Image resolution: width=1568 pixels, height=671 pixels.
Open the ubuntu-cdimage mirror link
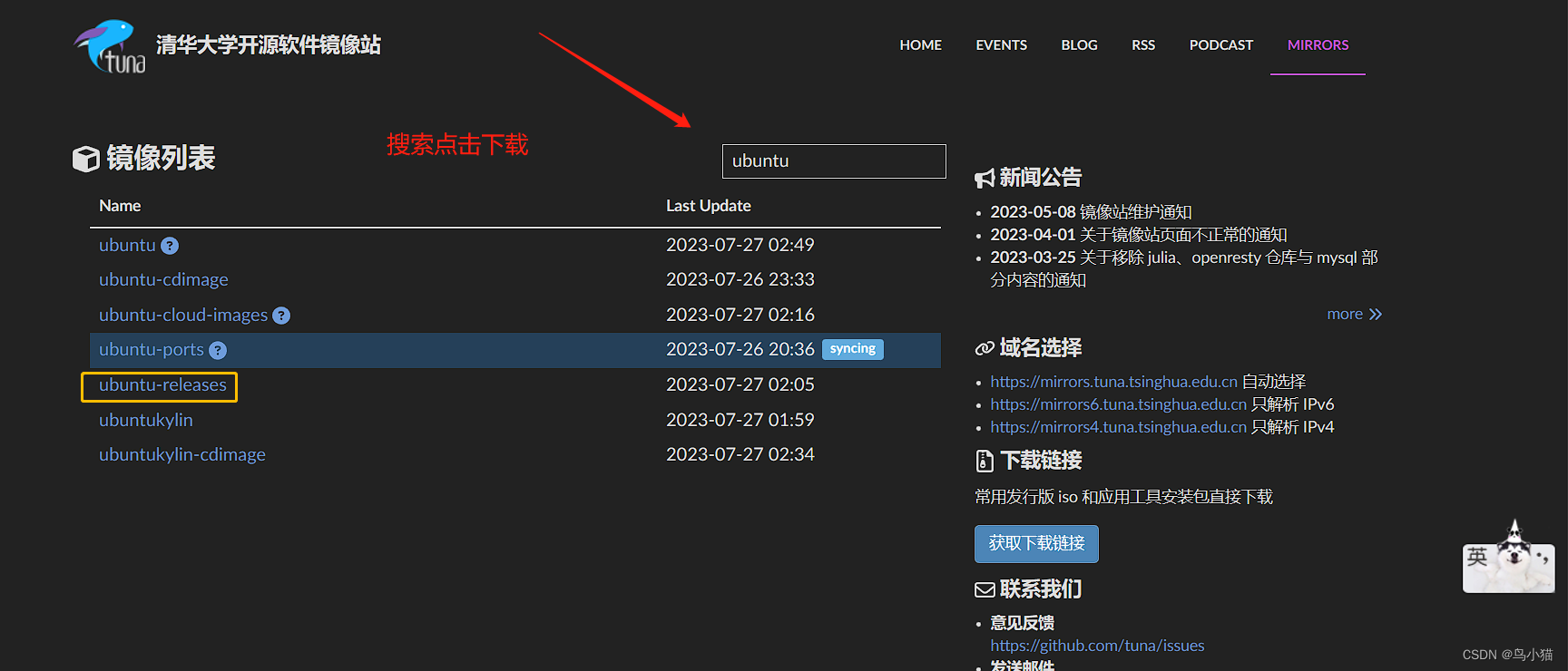pos(163,279)
